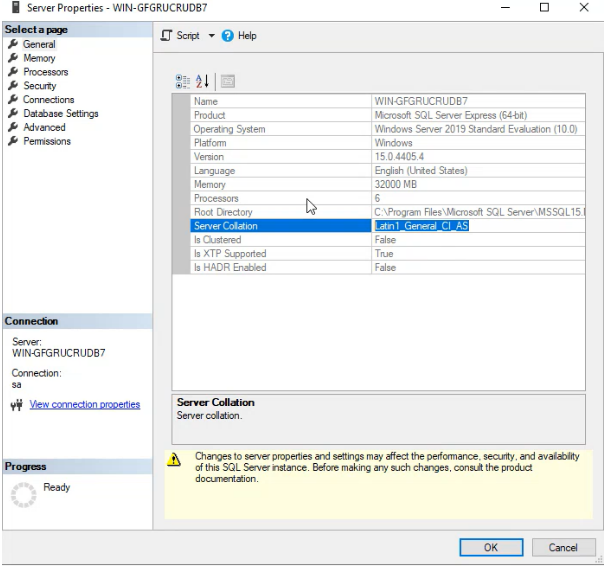Click the wrench icon beside Memory
Viewport: 606px width, 568px height.
tap(13, 58)
